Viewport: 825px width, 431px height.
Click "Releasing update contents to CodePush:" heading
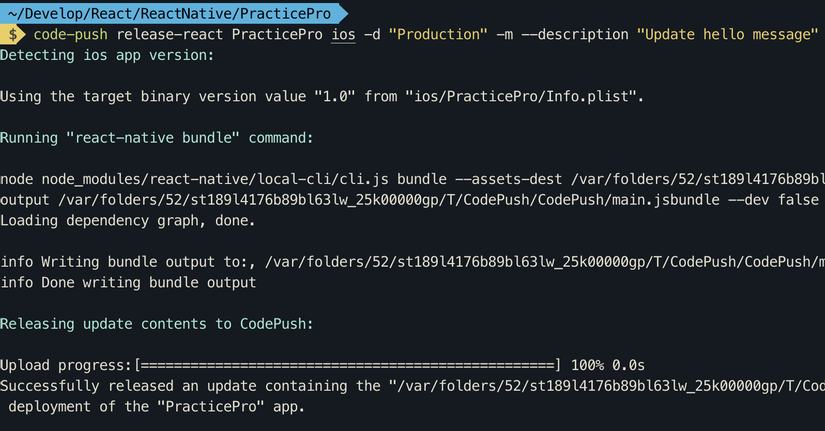coord(157,324)
